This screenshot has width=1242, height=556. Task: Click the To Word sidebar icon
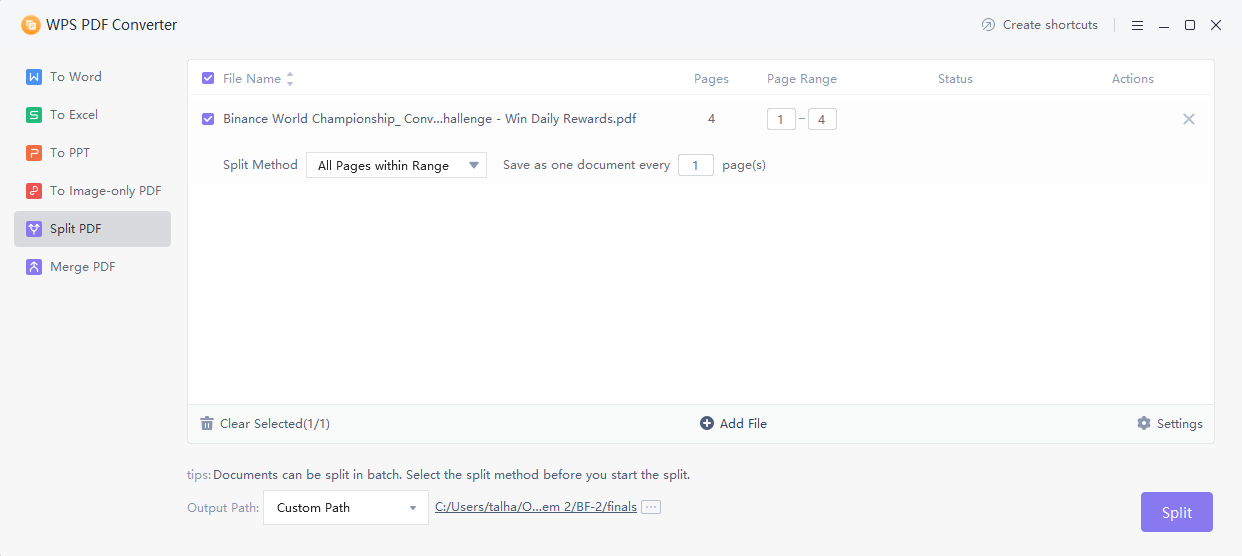34,77
